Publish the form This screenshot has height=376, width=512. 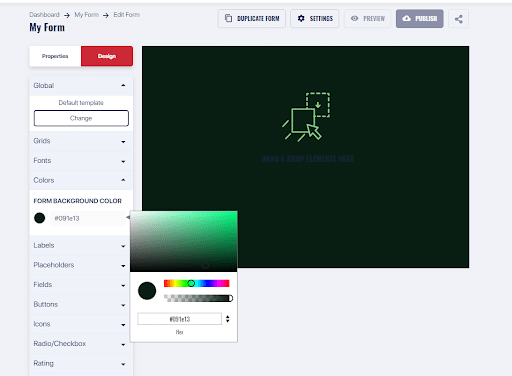[419, 19]
